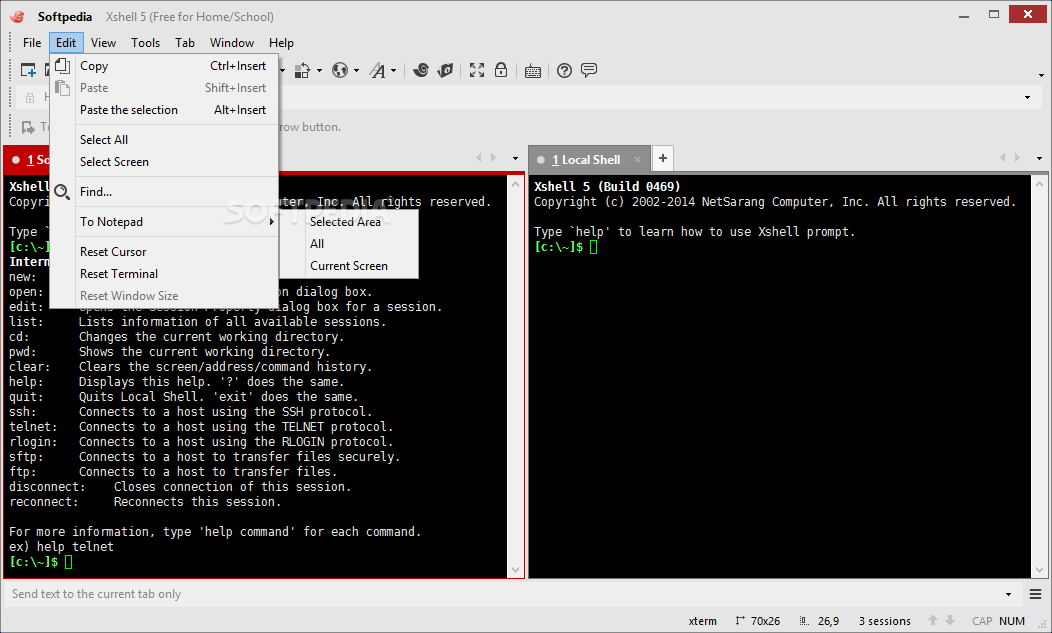
Task: Open the font dropdown arrow
Action: coord(394,70)
